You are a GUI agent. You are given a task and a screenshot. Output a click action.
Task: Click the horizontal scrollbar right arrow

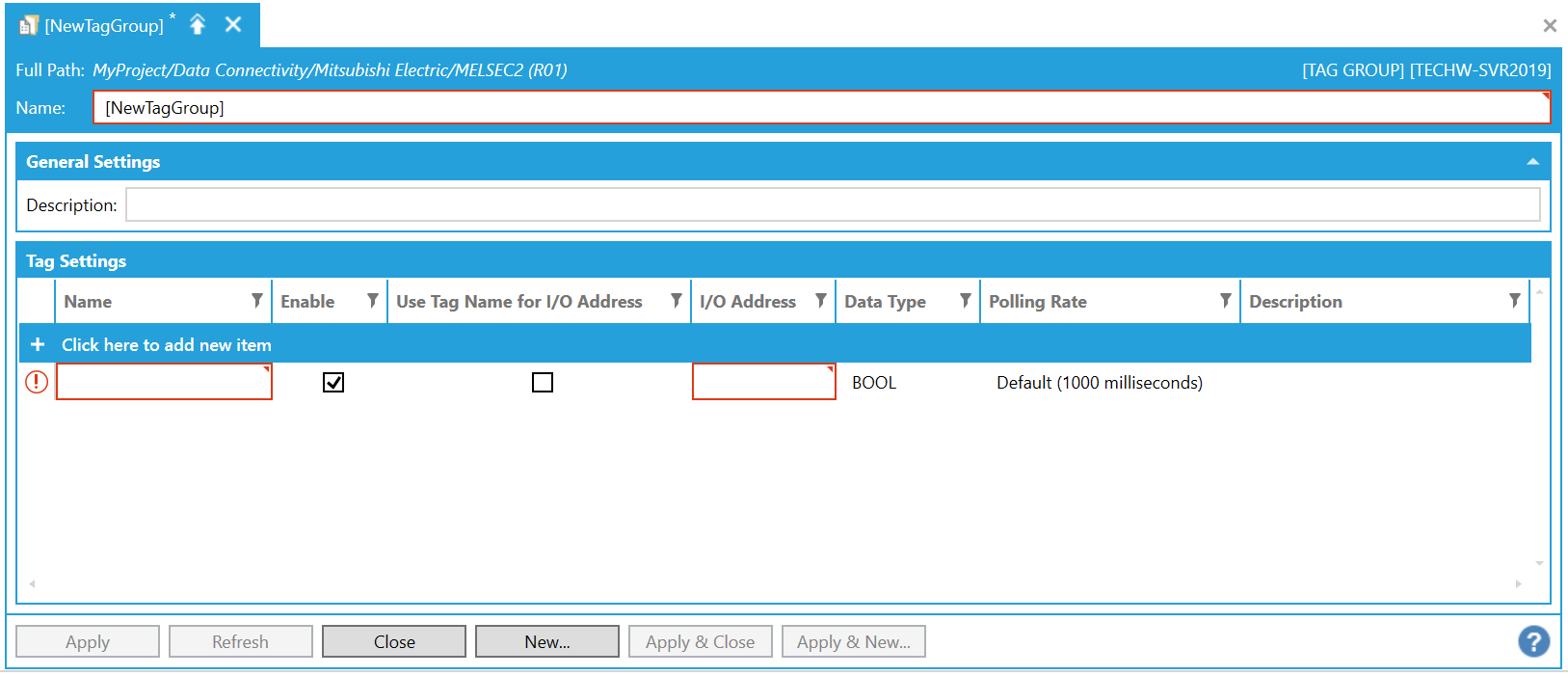pyautogui.click(x=1518, y=583)
